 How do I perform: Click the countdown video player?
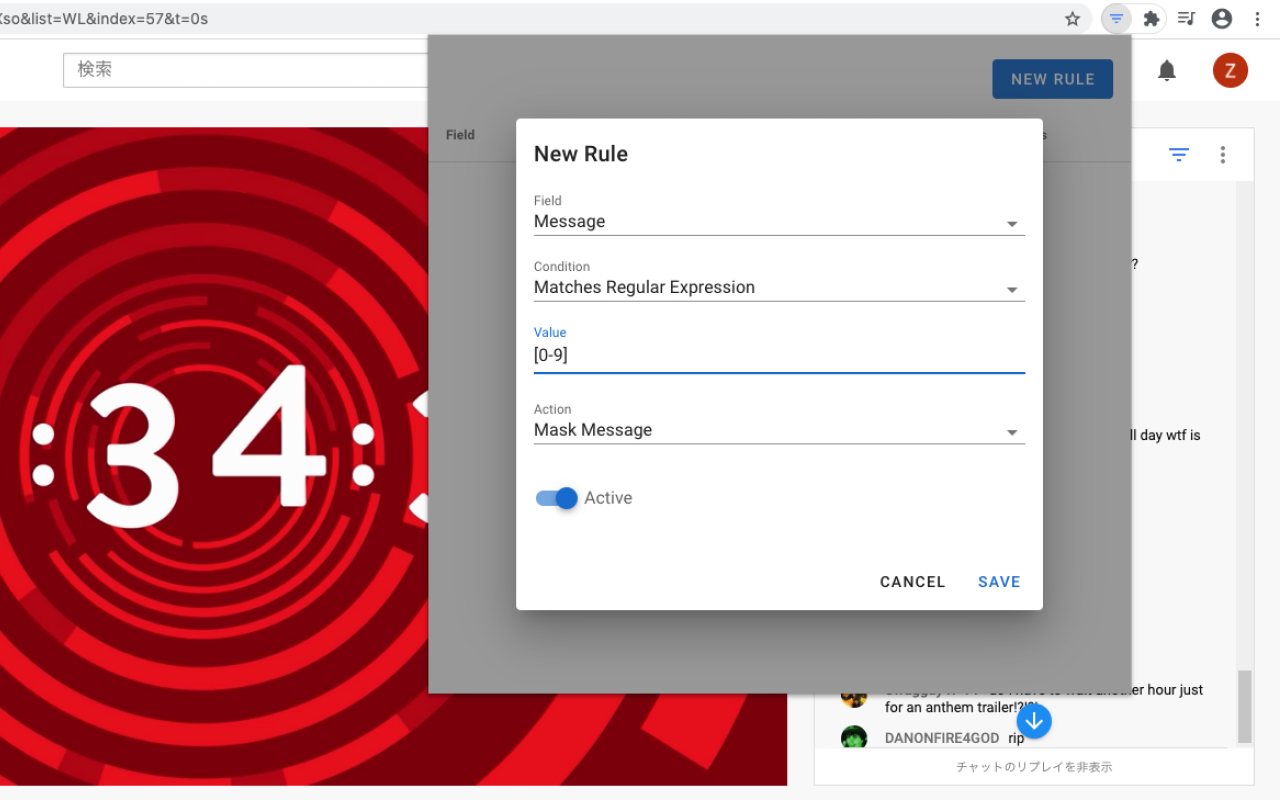click(393, 456)
